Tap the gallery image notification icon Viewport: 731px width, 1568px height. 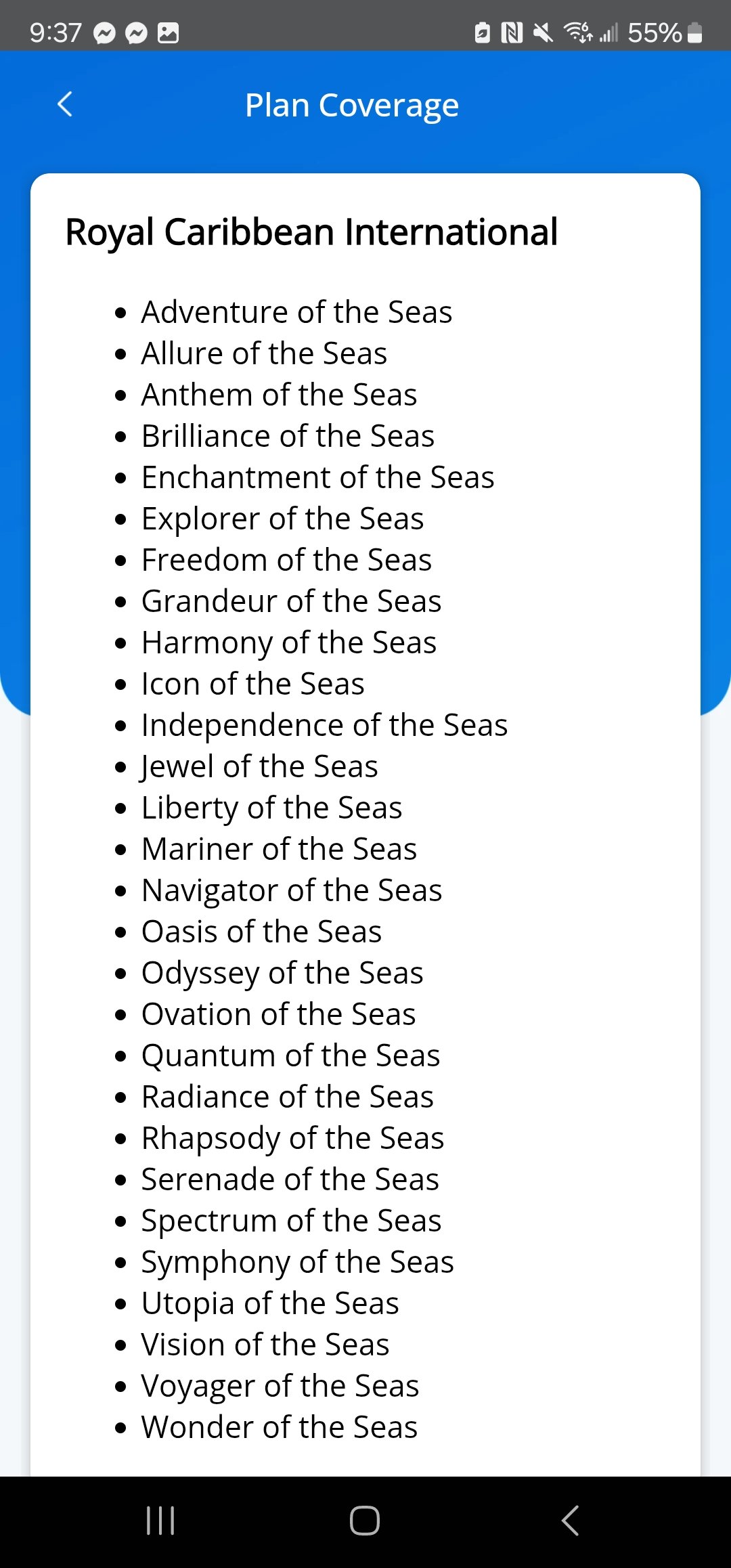169,32
